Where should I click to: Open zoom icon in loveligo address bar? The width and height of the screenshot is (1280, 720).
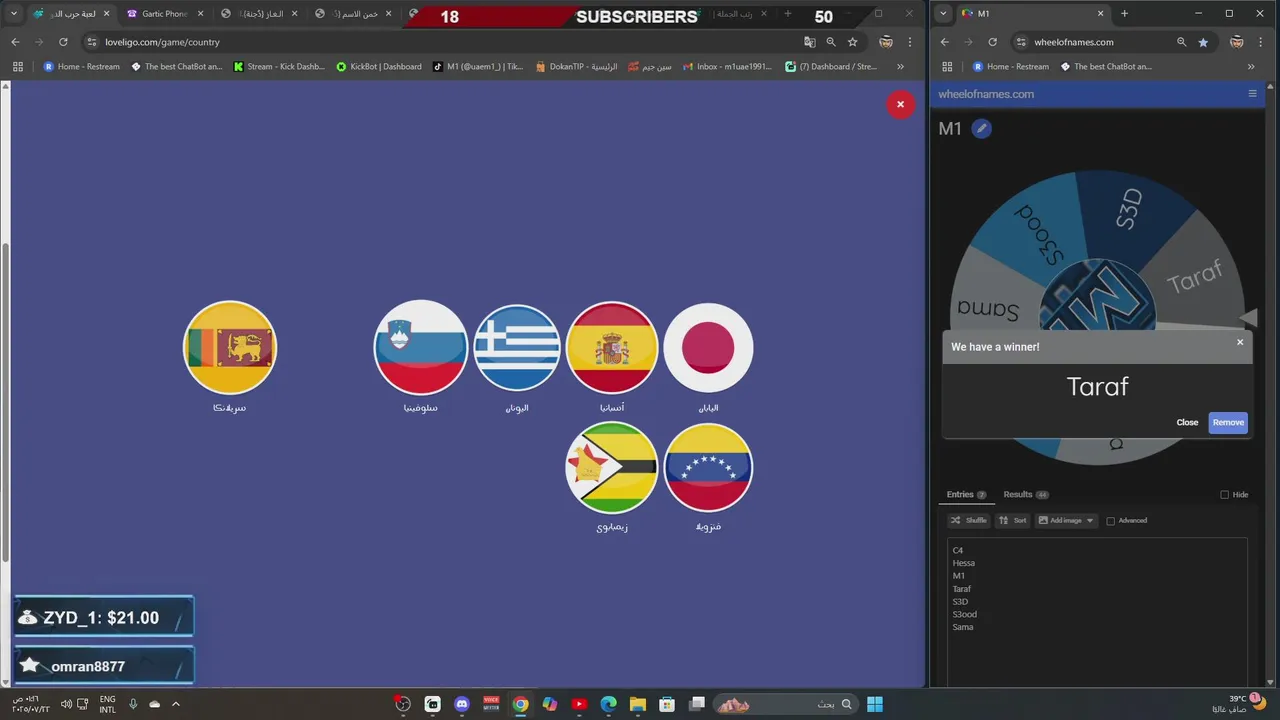tap(831, 42)
